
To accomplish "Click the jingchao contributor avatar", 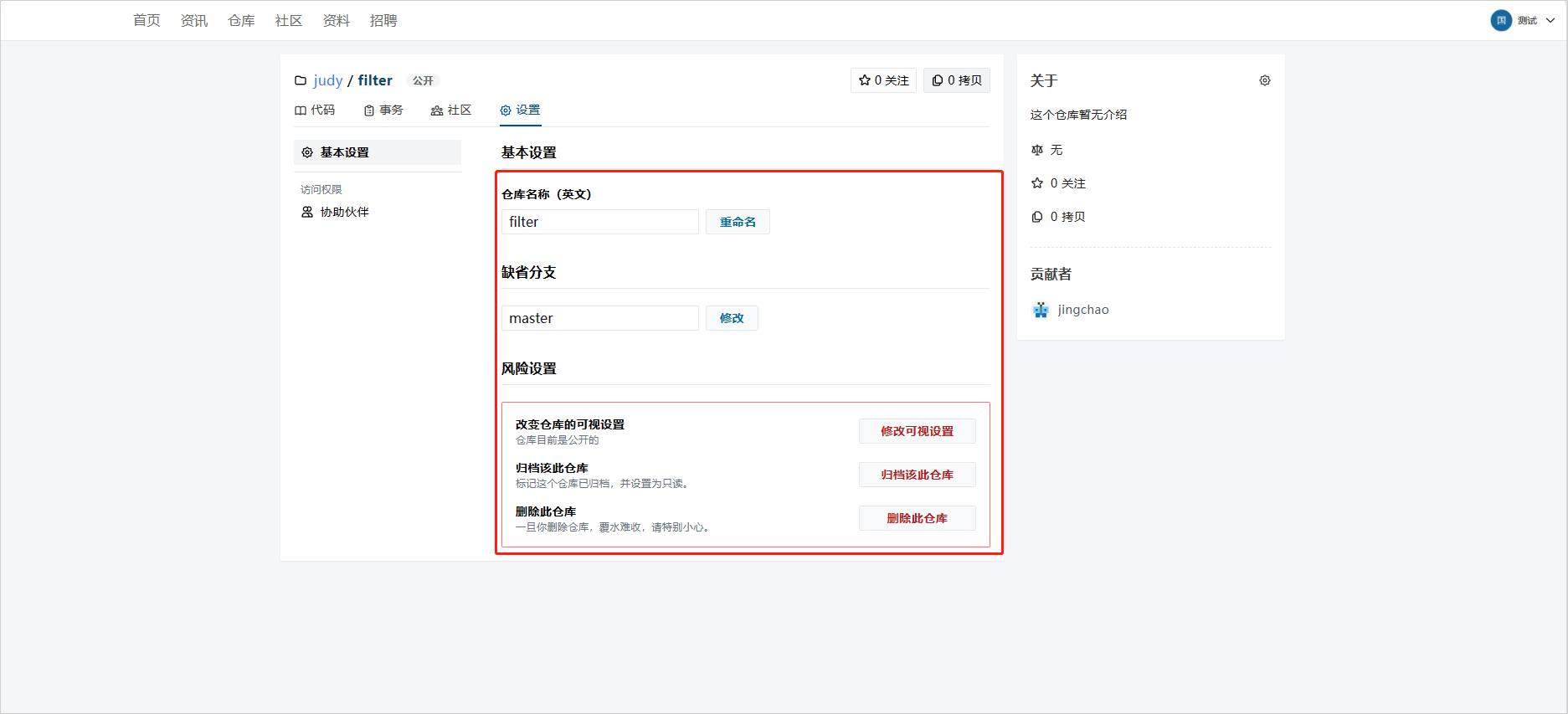I will [1041, 310].
